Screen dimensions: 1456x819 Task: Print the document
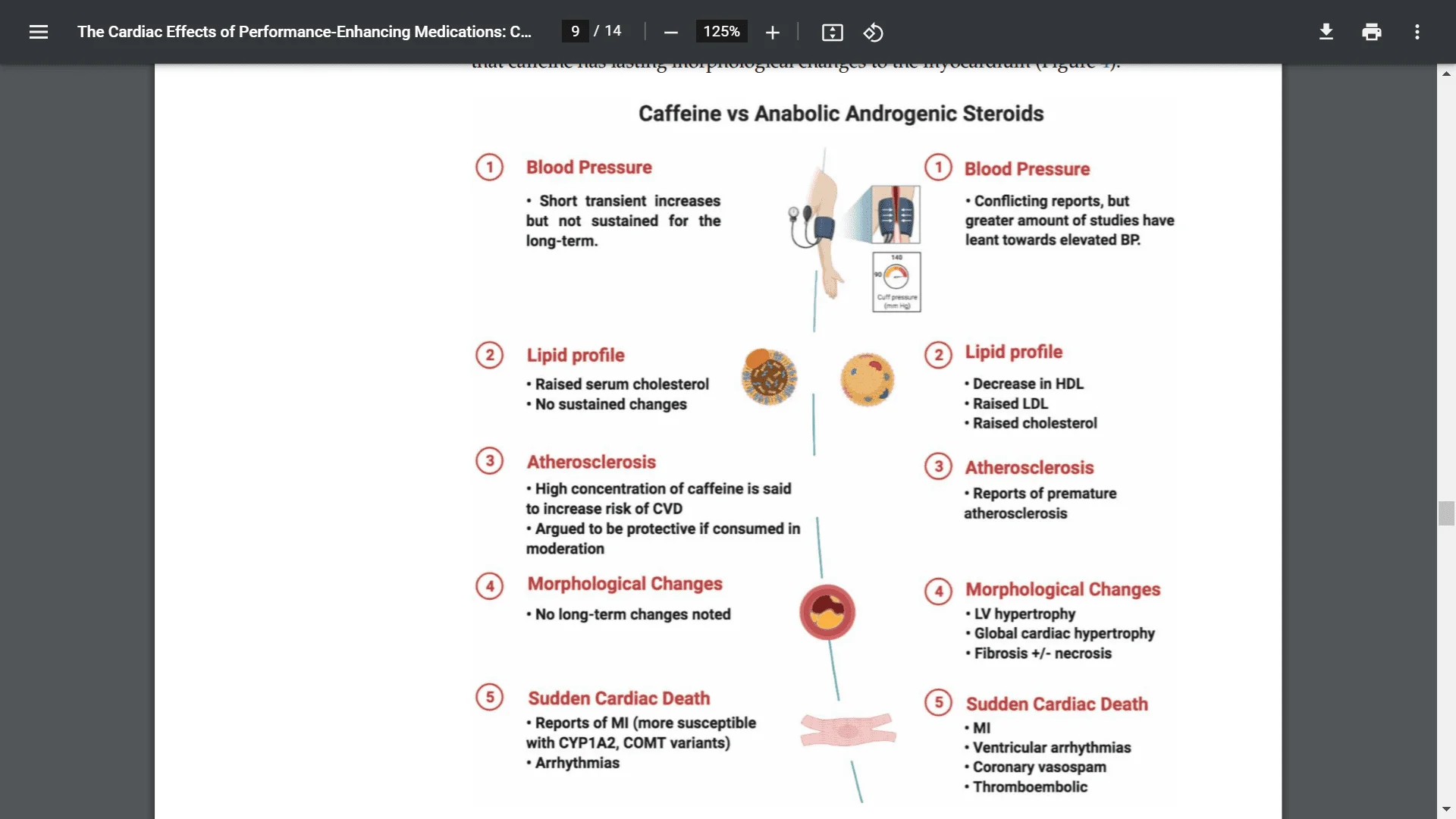(1371, 32)
